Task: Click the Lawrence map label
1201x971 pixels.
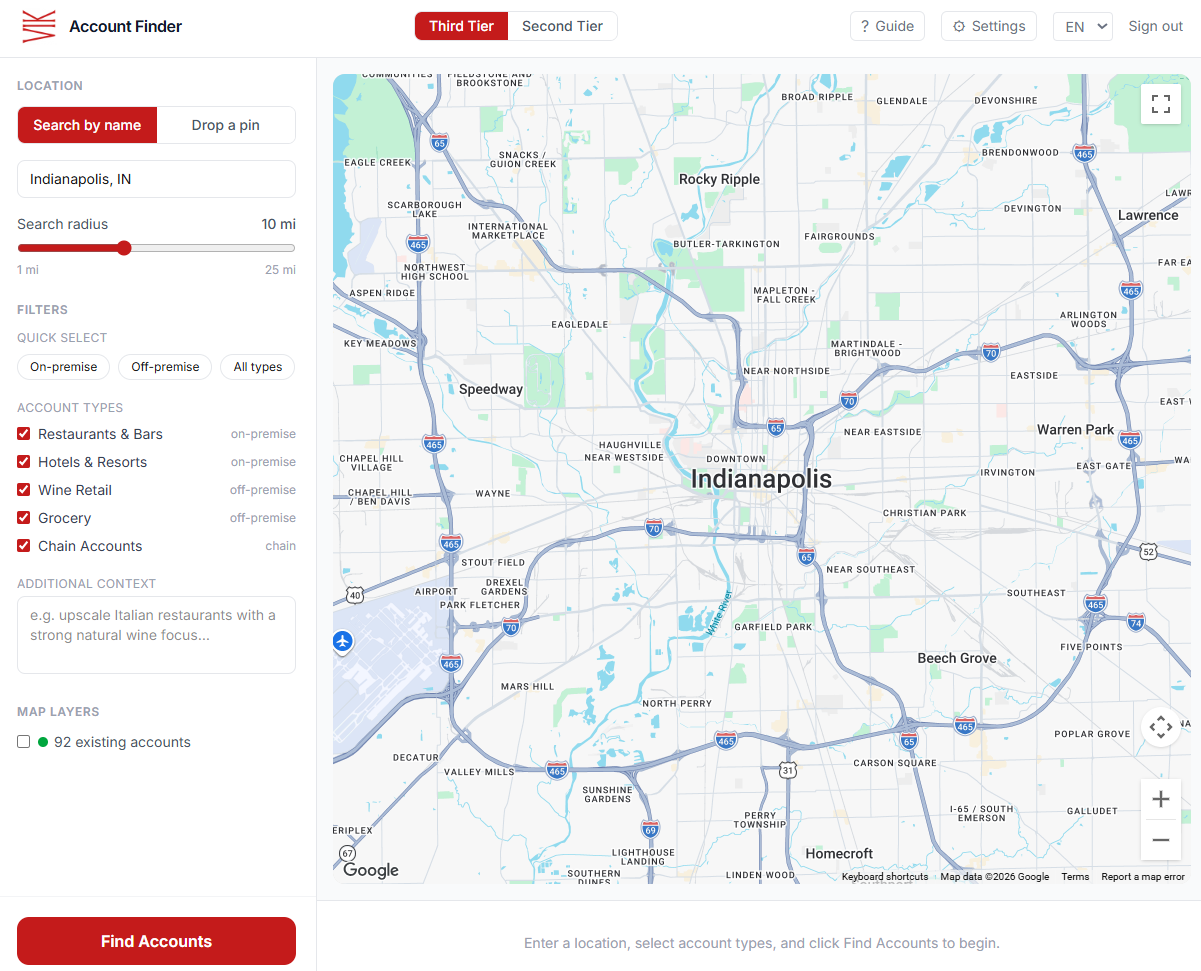Action: pos(1148,215)
